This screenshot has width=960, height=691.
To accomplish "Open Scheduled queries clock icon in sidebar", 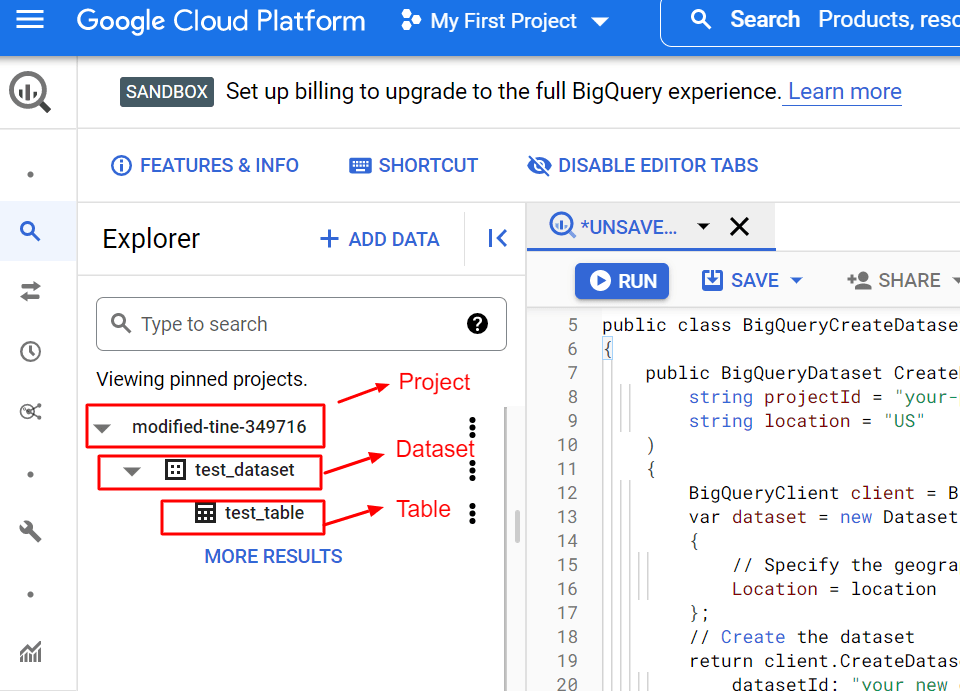I will (x=30, y=351).
